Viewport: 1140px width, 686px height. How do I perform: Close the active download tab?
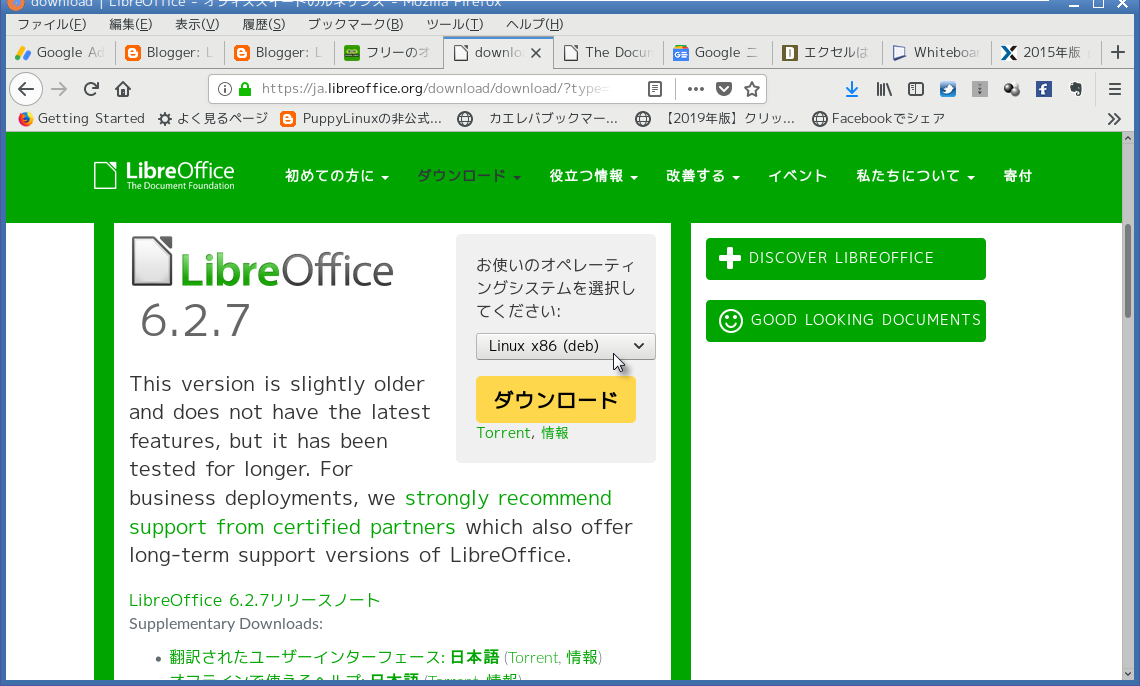[536, 52]
